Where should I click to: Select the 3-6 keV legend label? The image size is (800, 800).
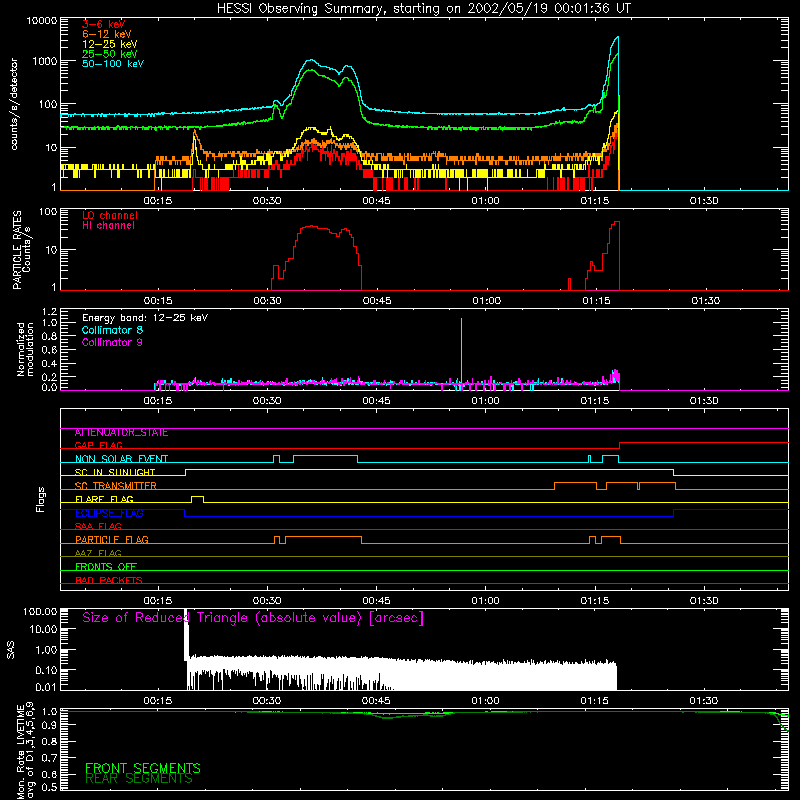pyautogui.click(x=104, y=24)
